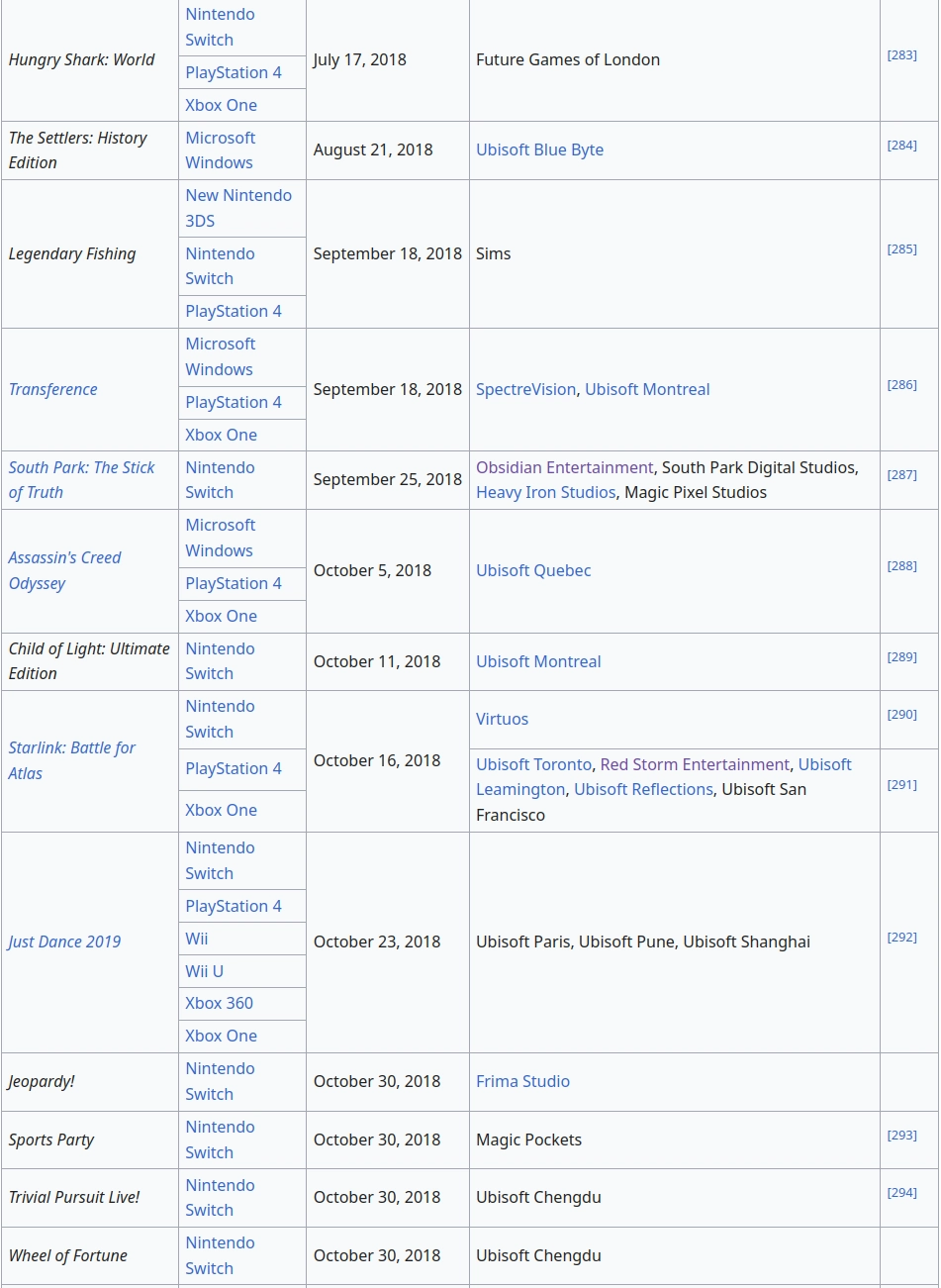Click Nintendo Switch link in Sports Party row
The height and width of the screenshot is (1288, 941).
click(x=220, y=1139)
